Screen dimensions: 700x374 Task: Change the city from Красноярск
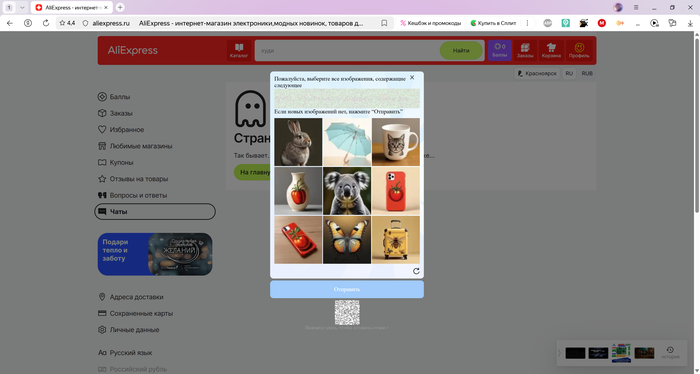point(537,73)
